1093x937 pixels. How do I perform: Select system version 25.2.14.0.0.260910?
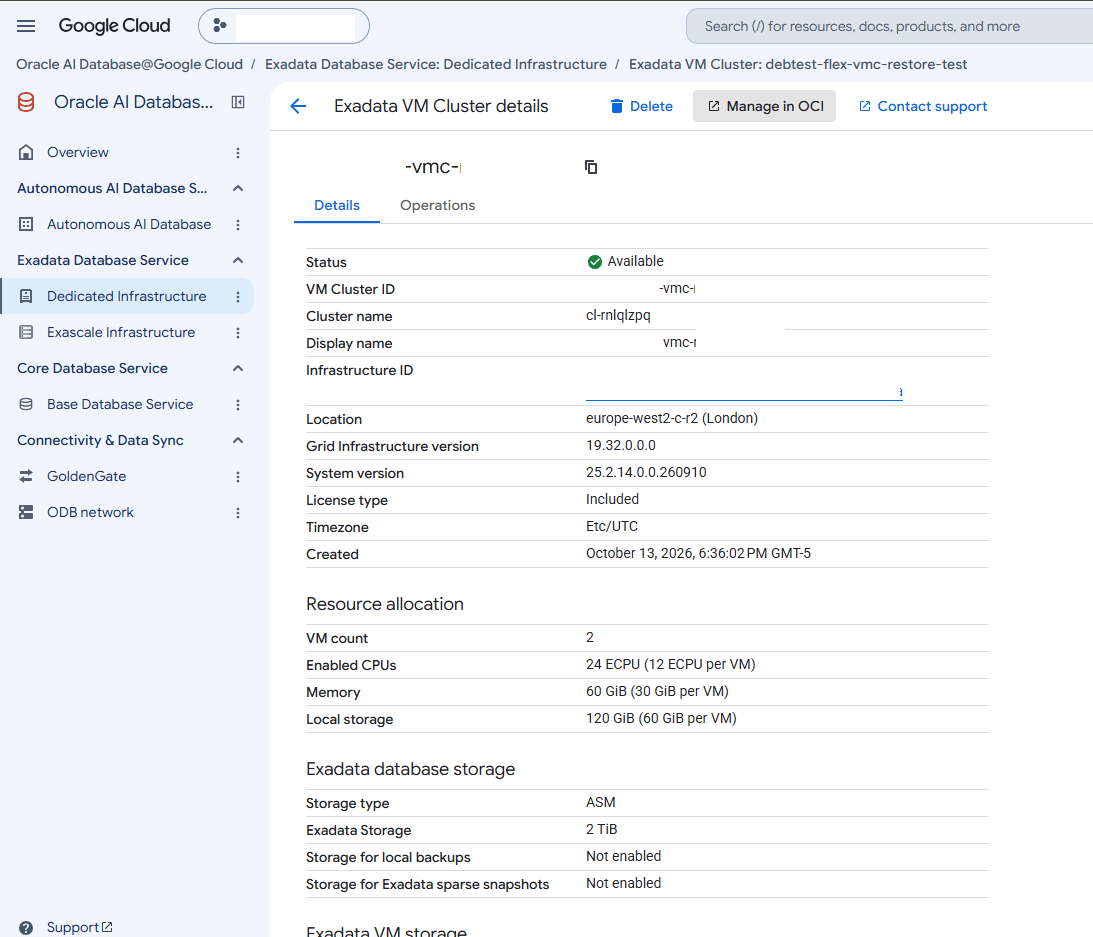pyautogui.click(x=646, y=473)
